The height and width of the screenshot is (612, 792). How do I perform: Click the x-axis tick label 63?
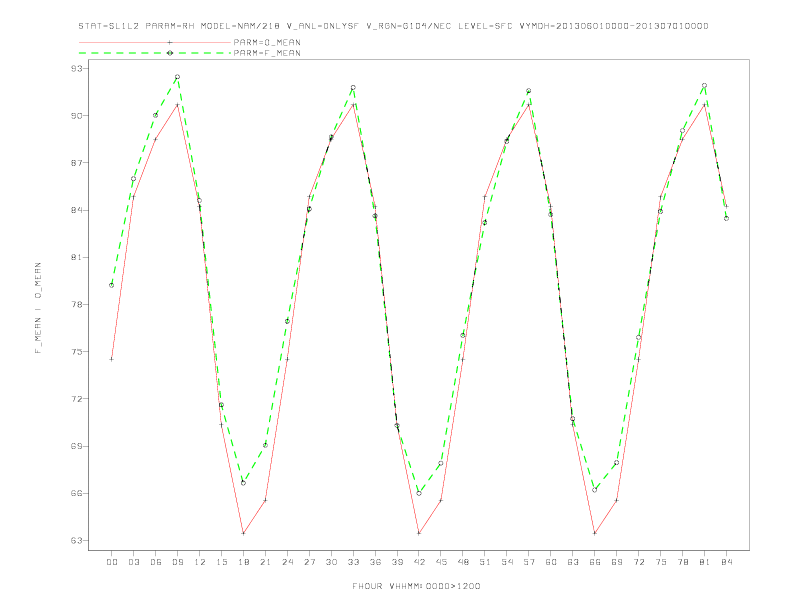click(x=573, y=562)
